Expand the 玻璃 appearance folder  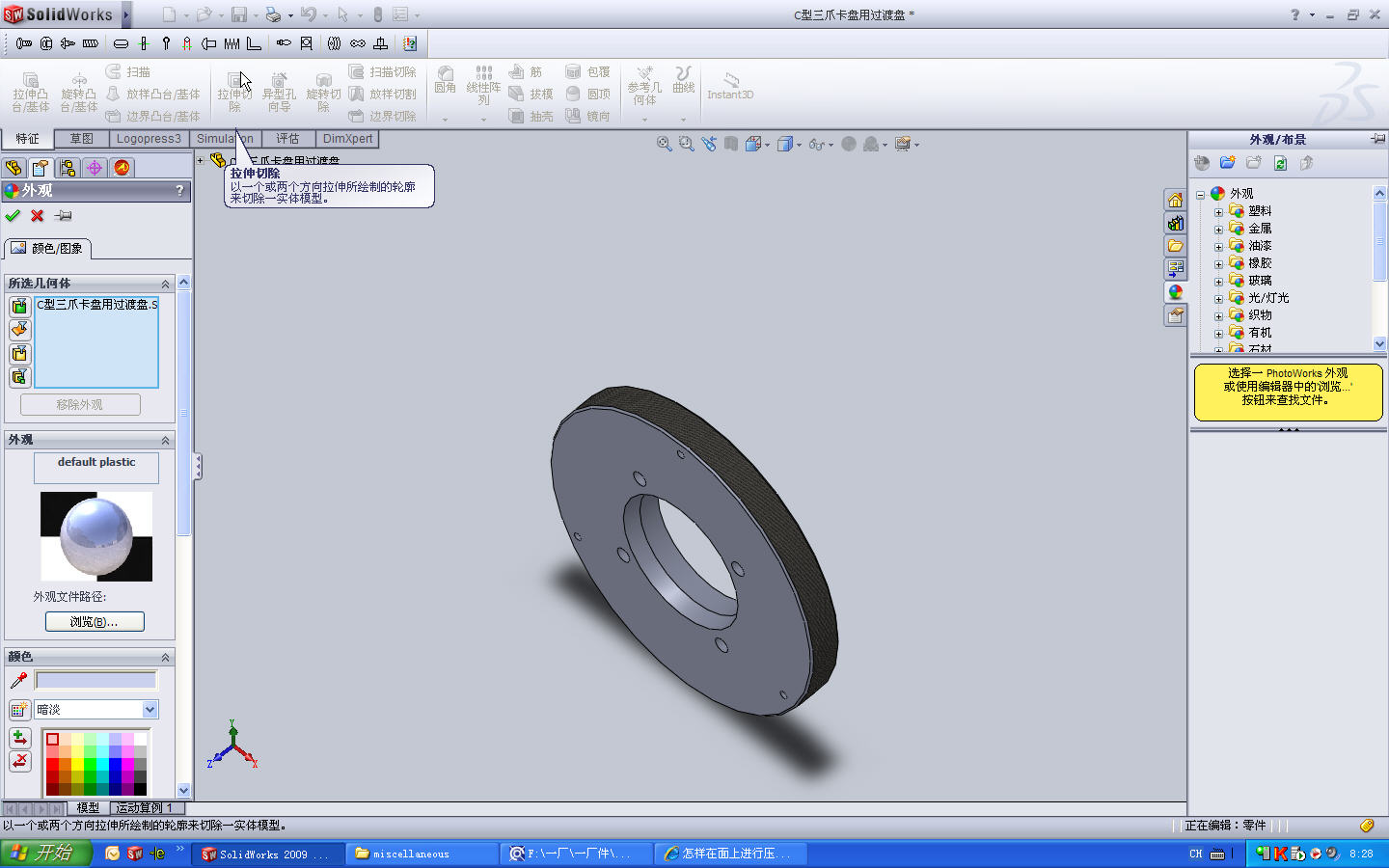(x=1218, y=282)
